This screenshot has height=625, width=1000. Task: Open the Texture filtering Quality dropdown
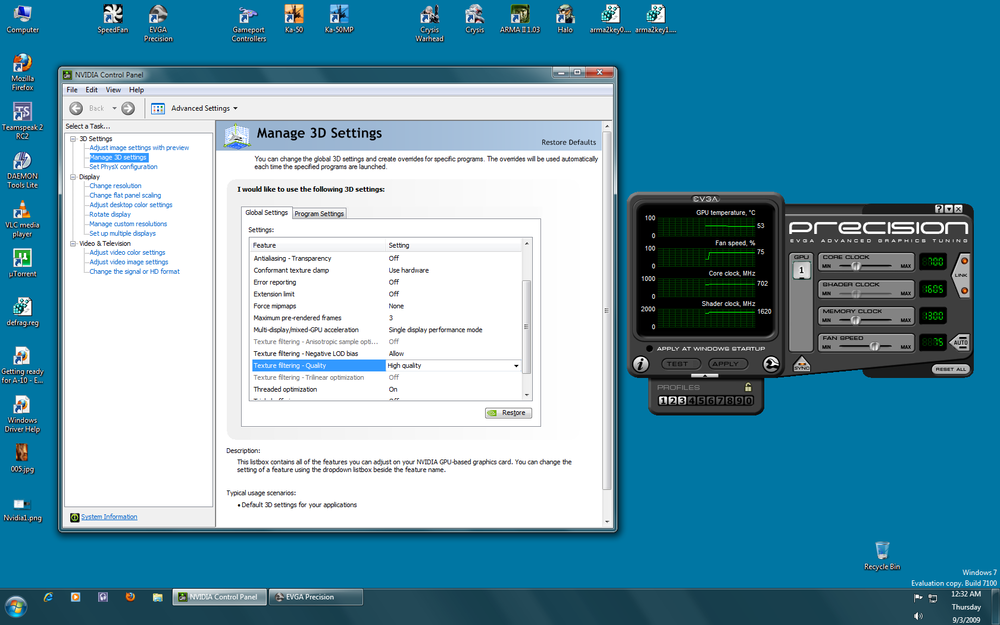point(518,365)
